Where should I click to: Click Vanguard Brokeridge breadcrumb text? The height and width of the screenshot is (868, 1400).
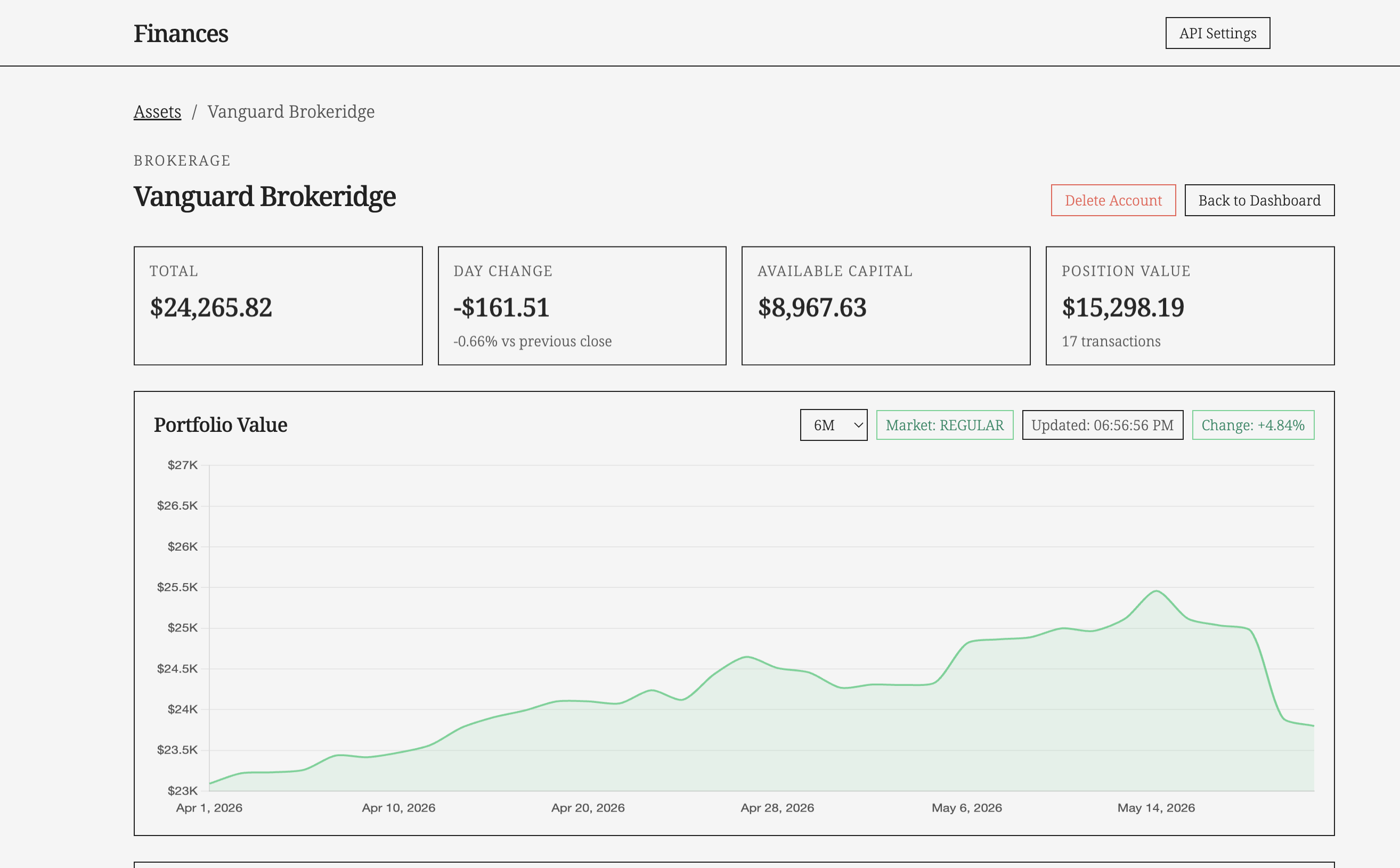pyautogui.click(x=290, y=111)
